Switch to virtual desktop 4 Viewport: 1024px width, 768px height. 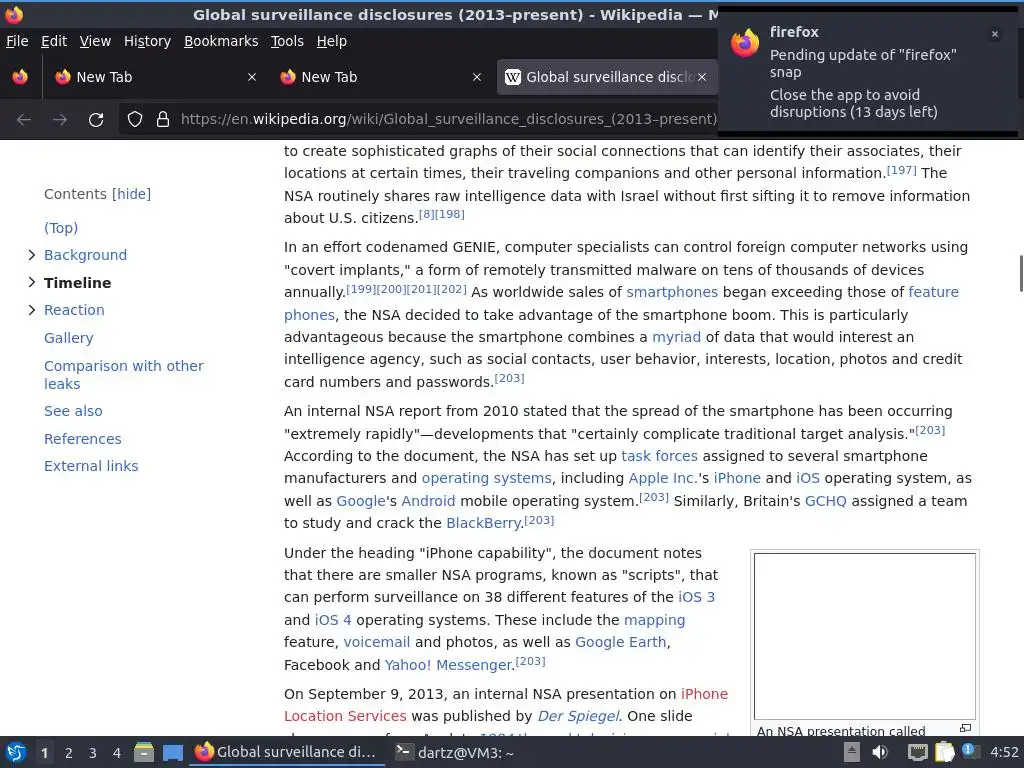(117, 753)
